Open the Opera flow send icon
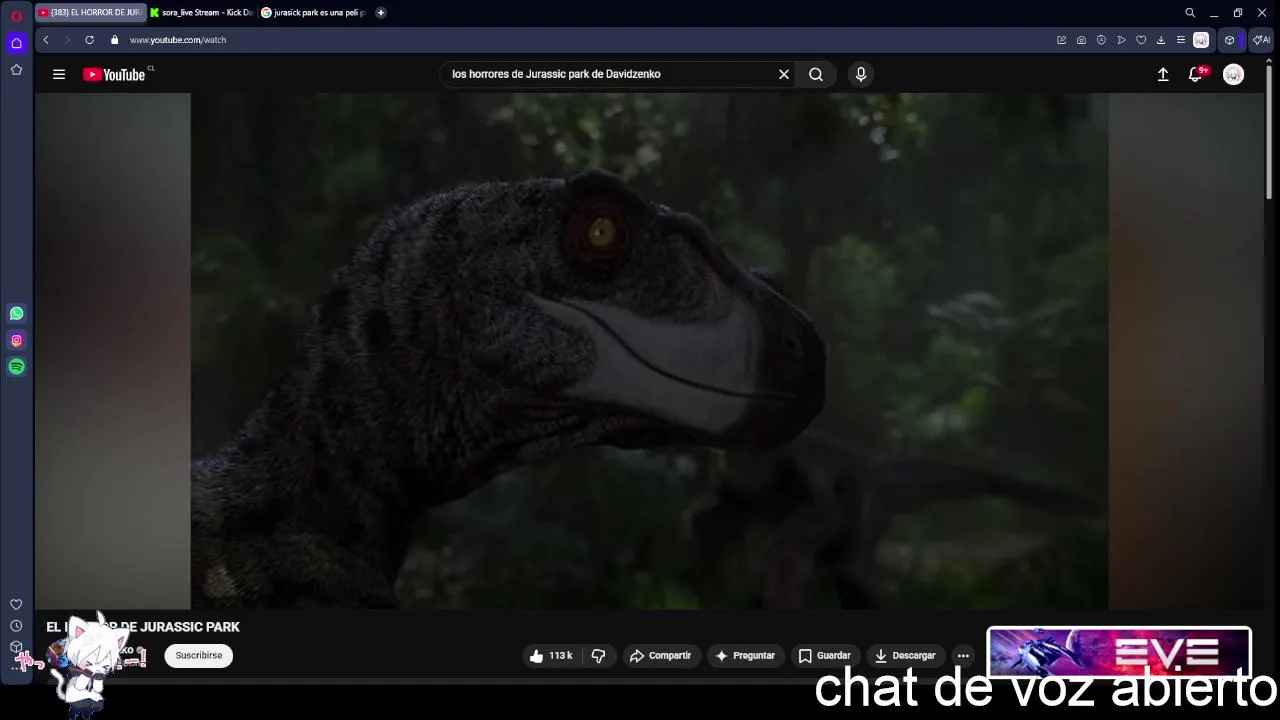The image size is (1280, 720). (1121, 40)
